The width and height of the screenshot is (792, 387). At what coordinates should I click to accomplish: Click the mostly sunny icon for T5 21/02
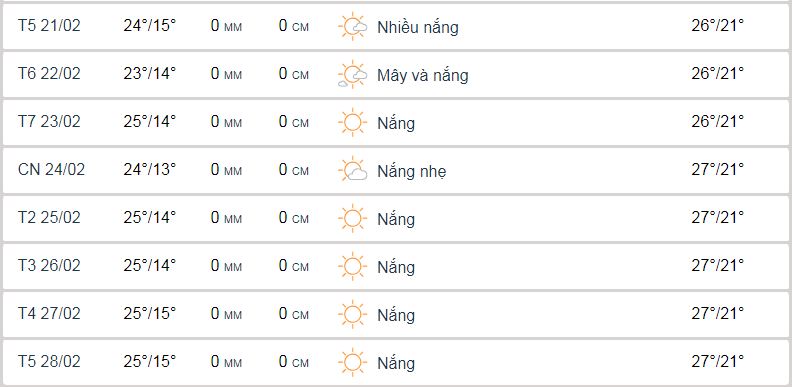352,26
